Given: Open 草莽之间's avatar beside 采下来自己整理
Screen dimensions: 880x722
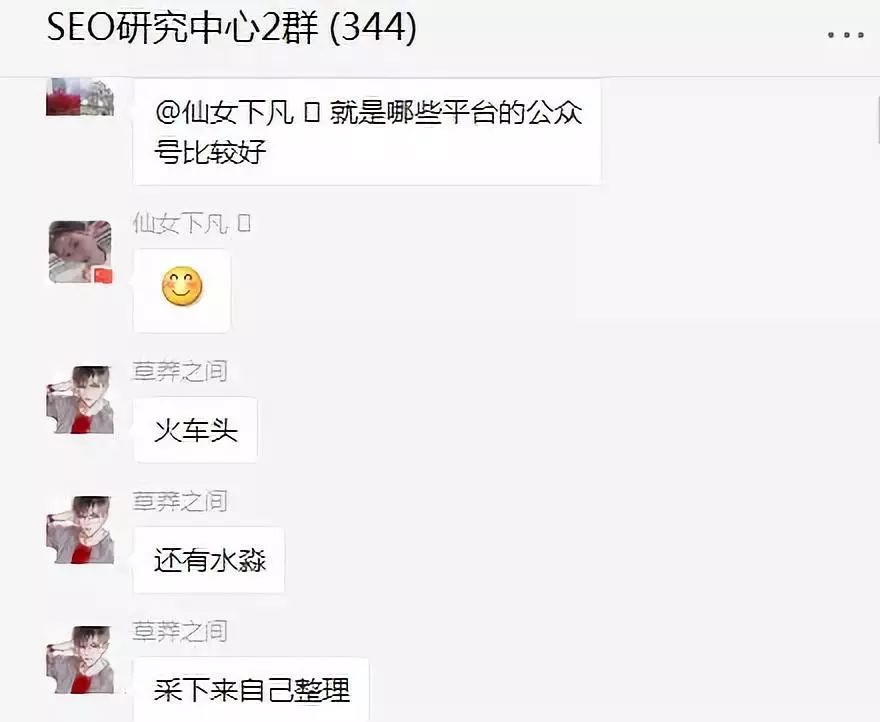Looking at the screenshot, I should tap(80, 660).
